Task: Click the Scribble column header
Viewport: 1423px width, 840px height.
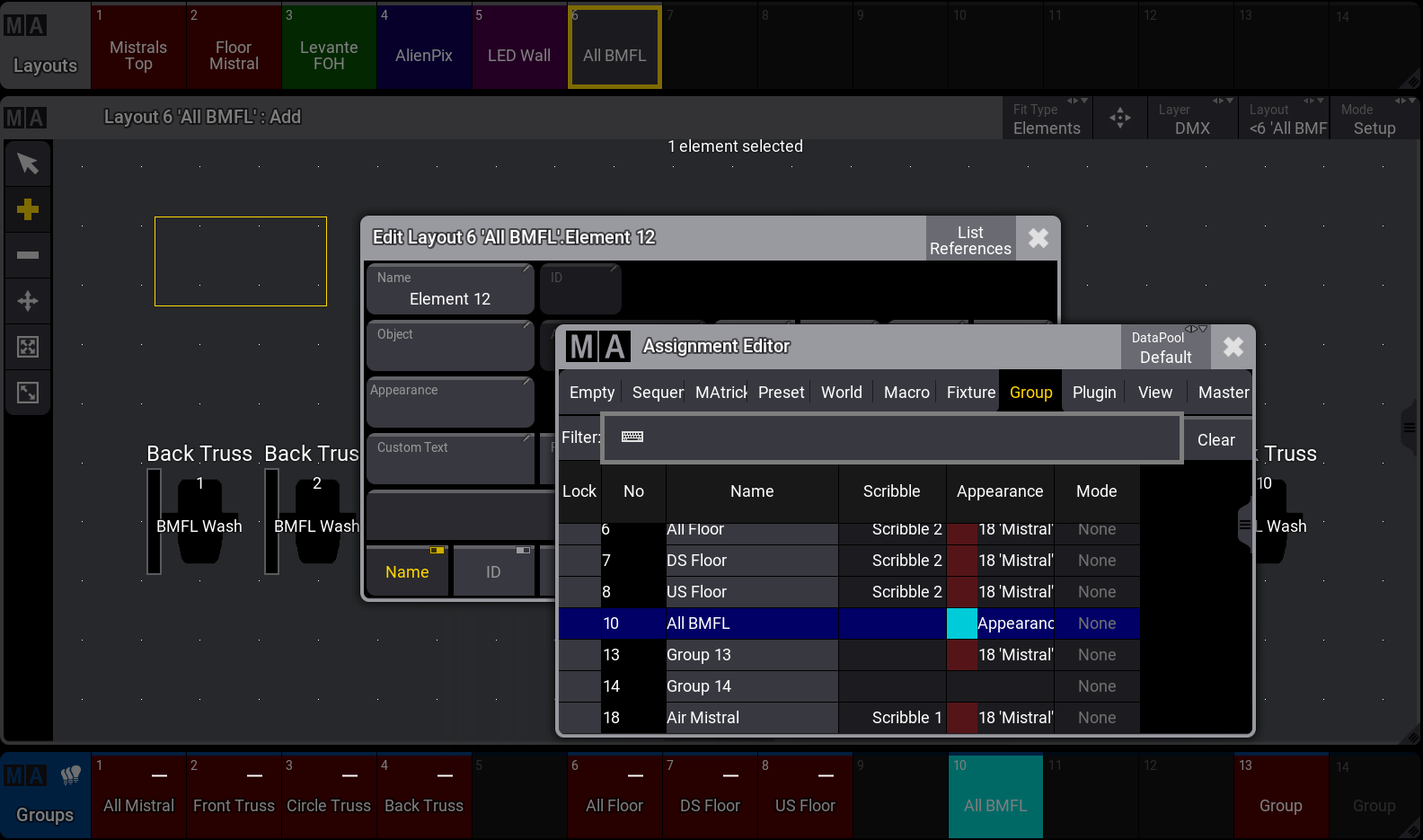Action: pos(891,491)
